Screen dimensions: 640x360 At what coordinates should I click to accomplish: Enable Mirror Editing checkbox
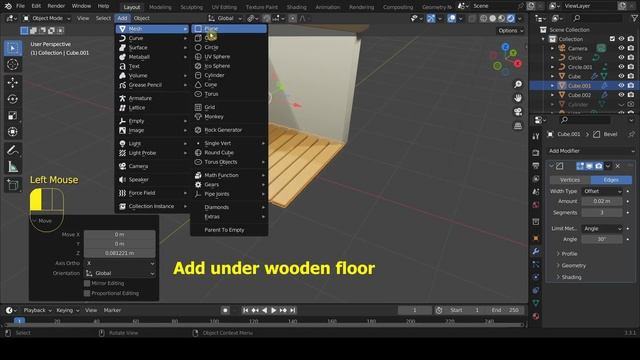[87, 283]
